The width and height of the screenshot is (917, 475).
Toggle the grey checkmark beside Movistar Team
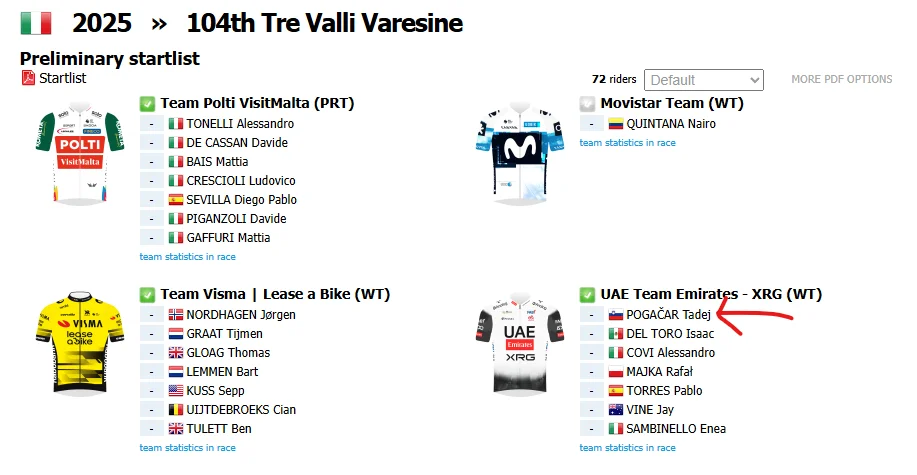587,104
